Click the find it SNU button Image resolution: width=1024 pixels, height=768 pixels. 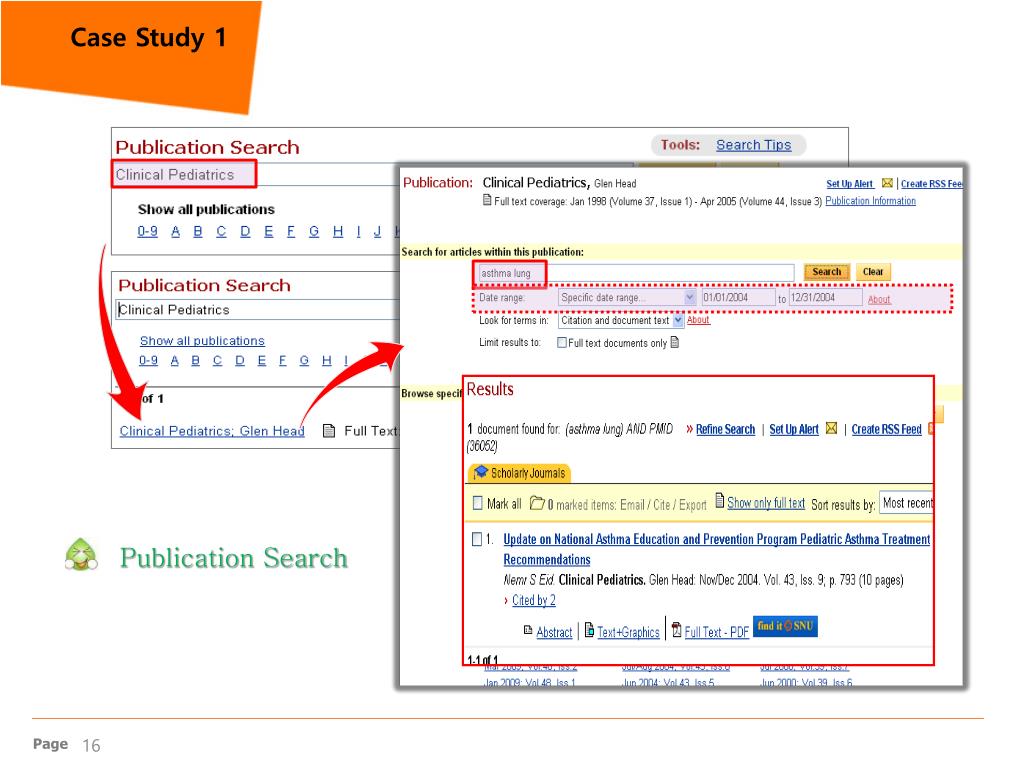coord(785,626)
